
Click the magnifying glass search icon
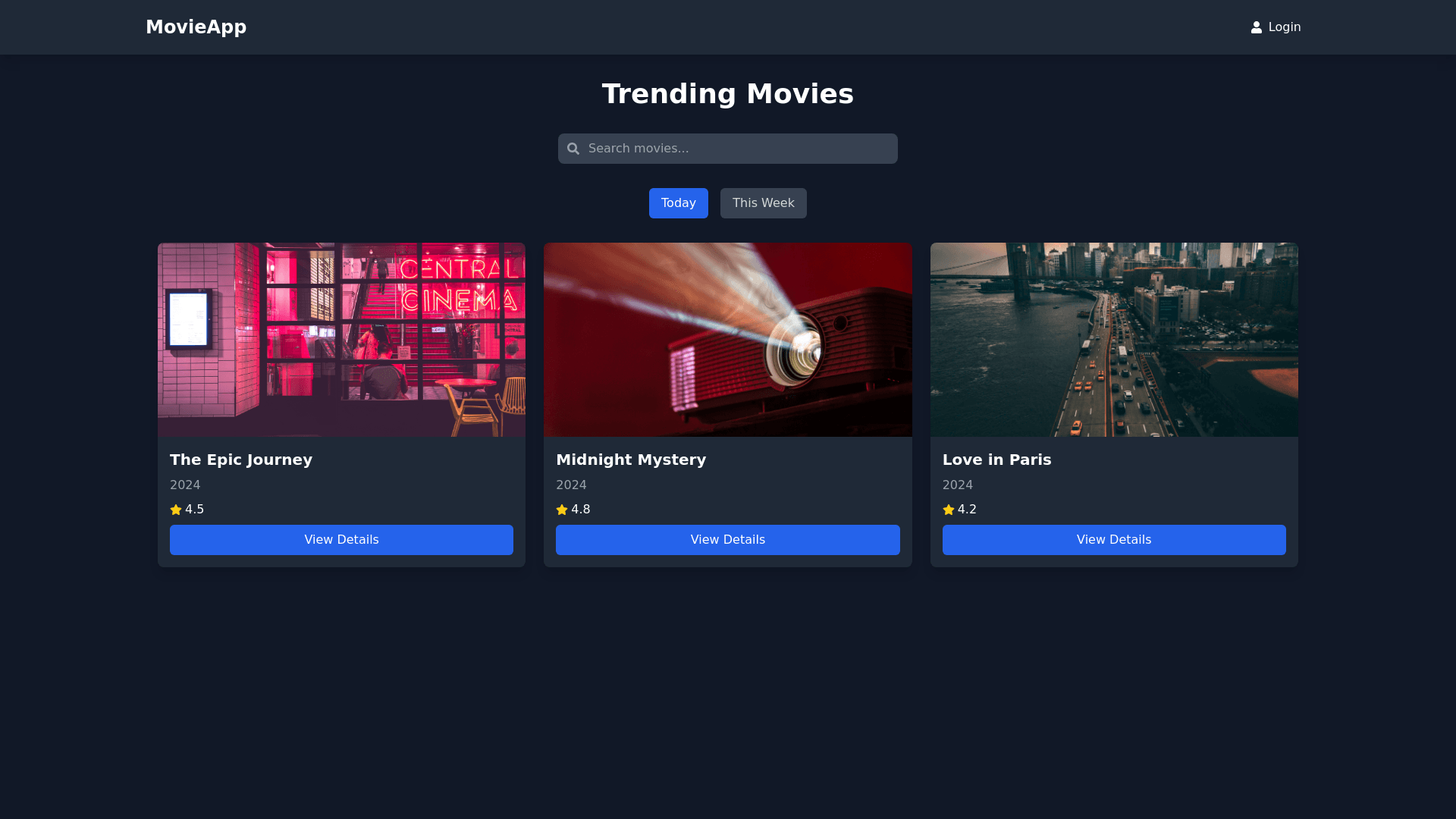click(x=573, y=149)
